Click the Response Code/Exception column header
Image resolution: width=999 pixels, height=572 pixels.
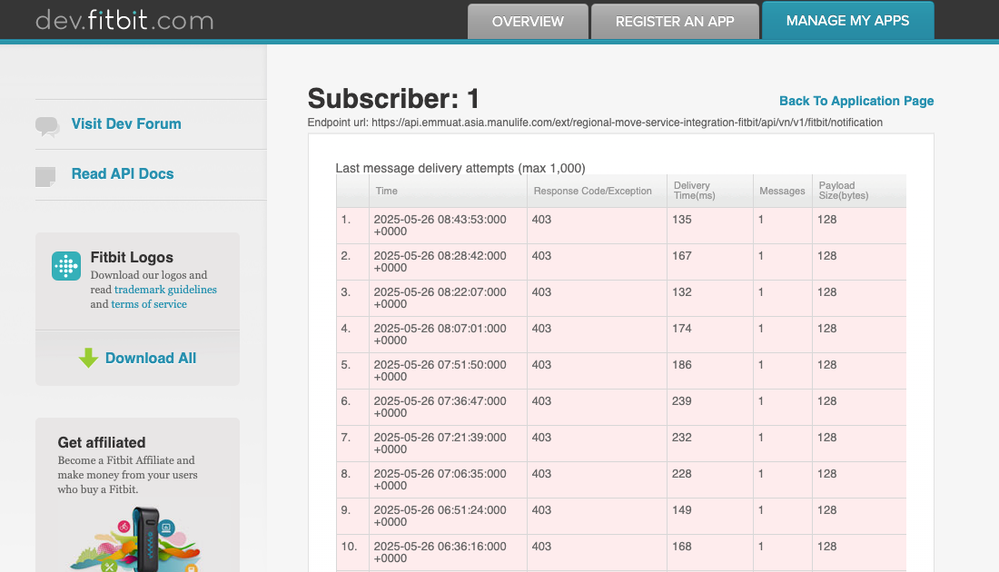pyautogui.click(x=592, y=191)
